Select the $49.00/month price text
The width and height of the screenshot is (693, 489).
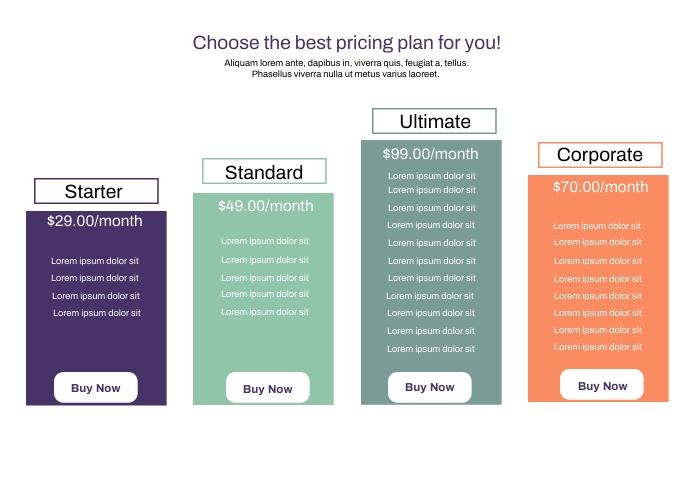point(266,206)
